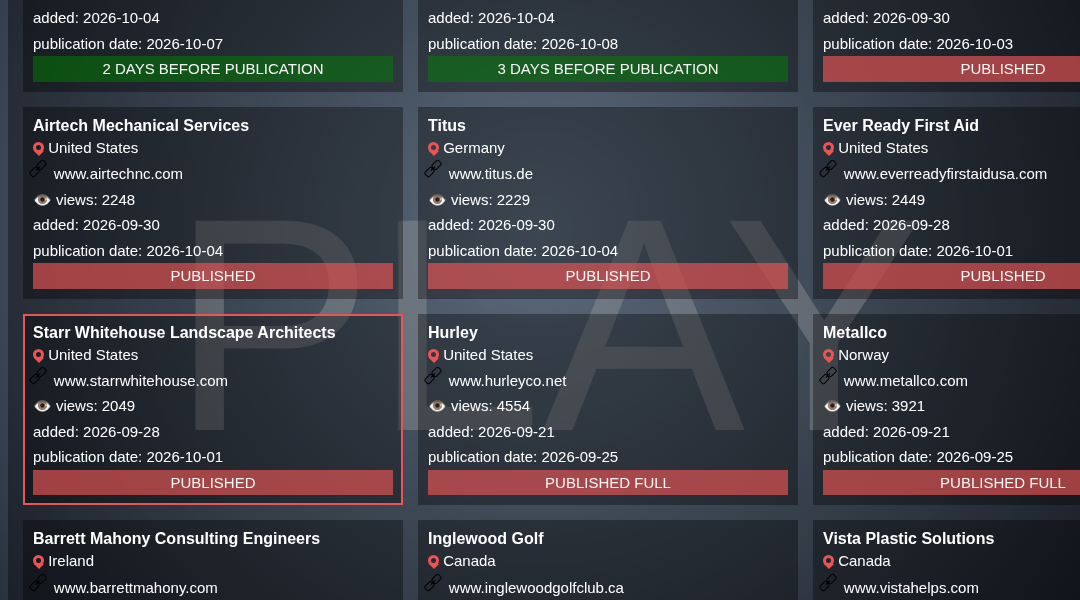Click the eye icon next to views: 2049
The height and width of the screenshot is (600, 1080).
click(x=42, y=406)
